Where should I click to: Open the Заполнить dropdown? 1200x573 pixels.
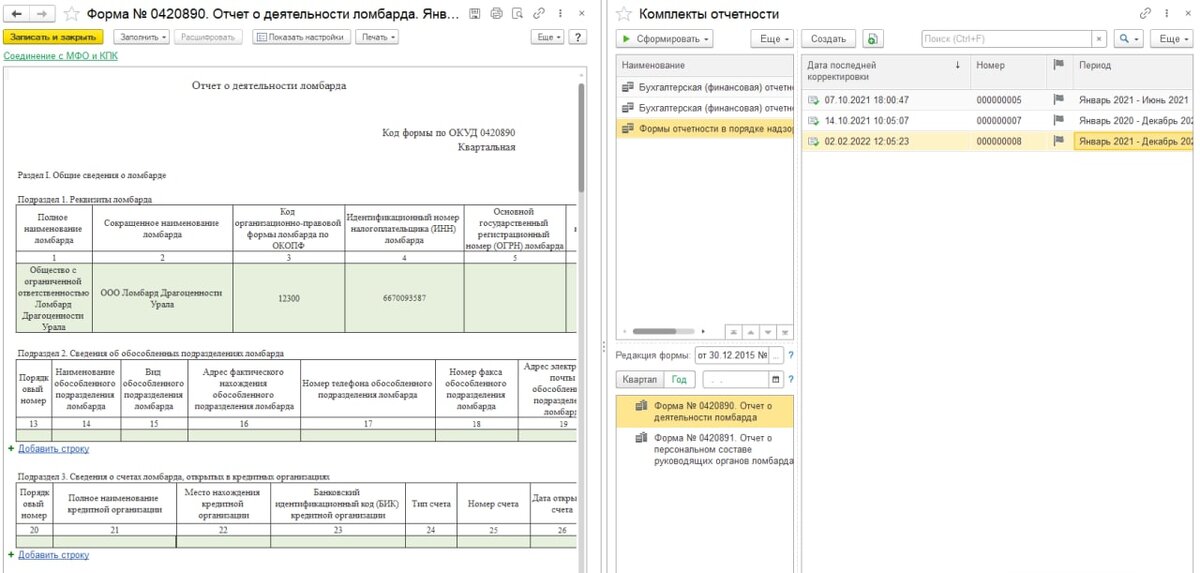click(140, 37)
